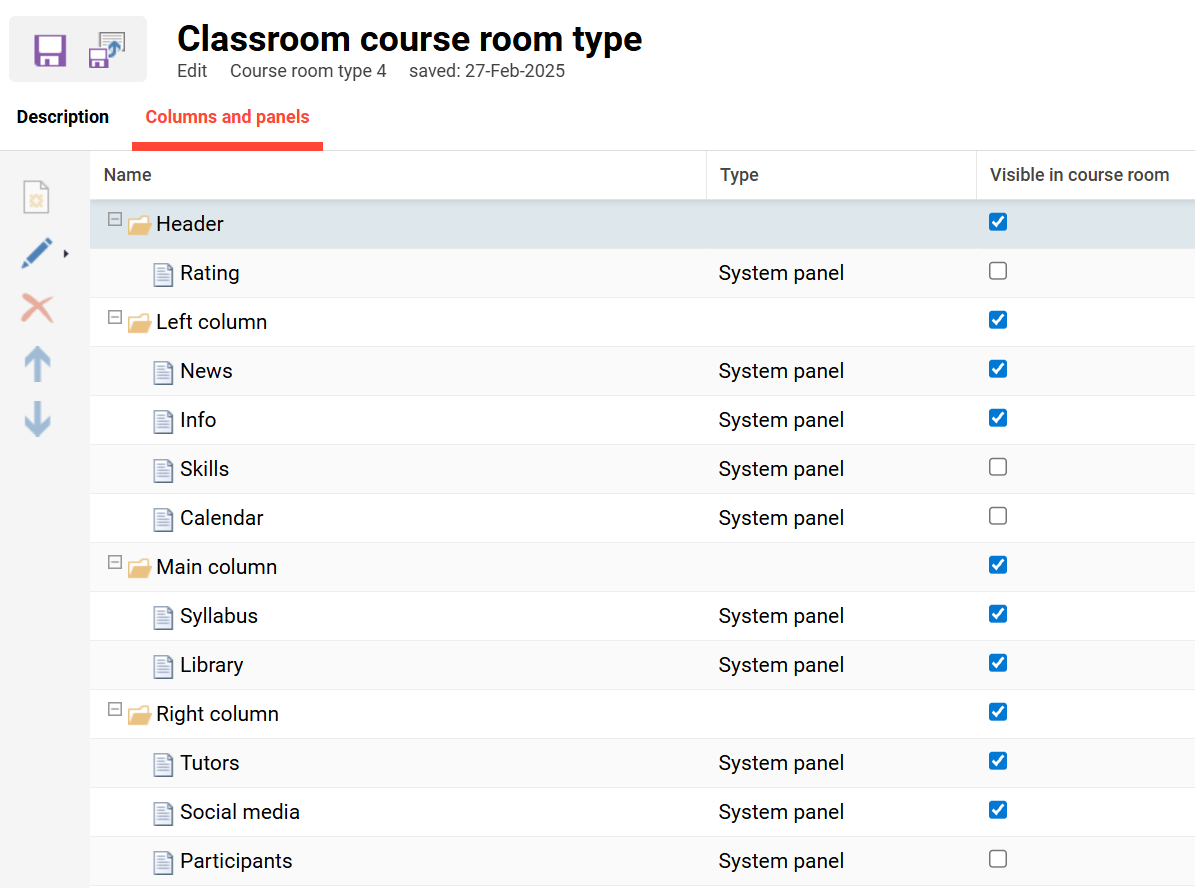Screen dimensions: 1195x888
Task: Click the add new panel icon
Action: (36, 197)
